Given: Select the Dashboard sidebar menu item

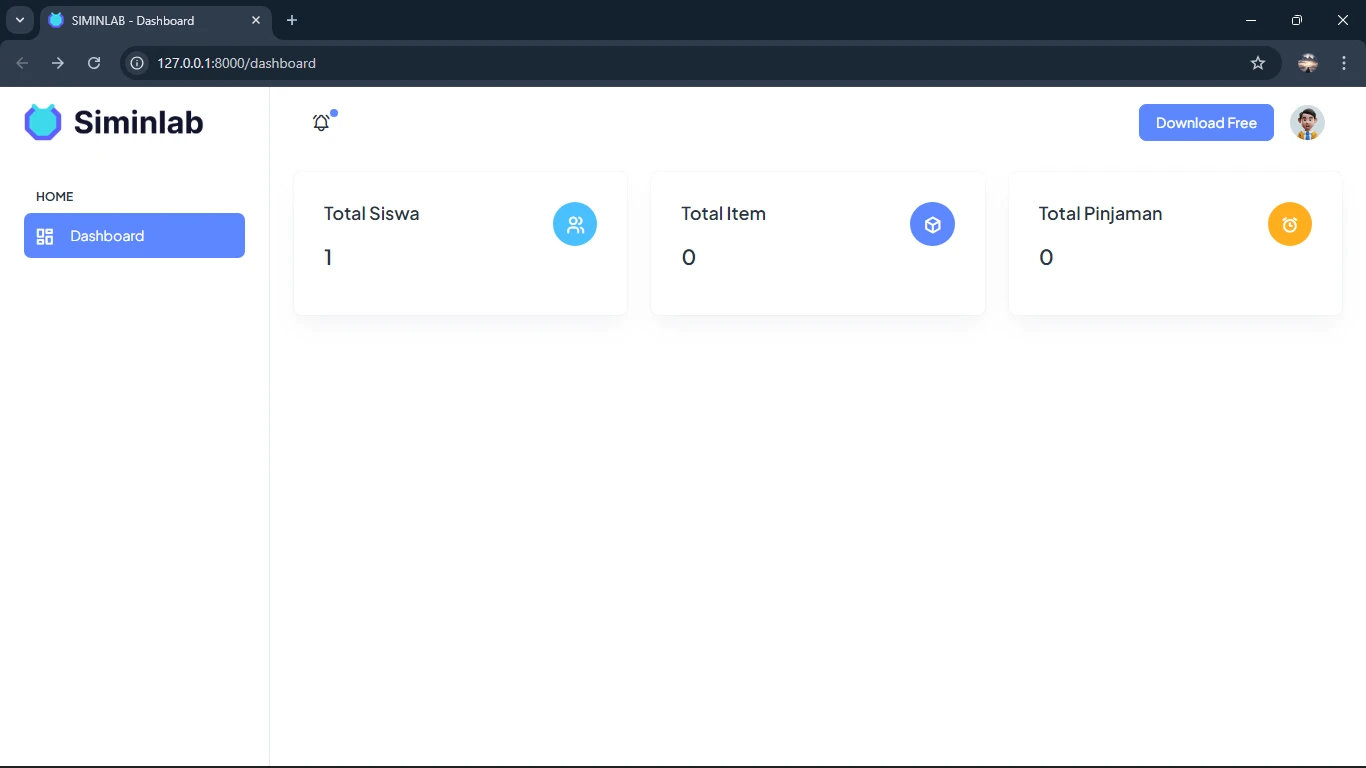Looking at the screenshot, I should coord(134,236).
